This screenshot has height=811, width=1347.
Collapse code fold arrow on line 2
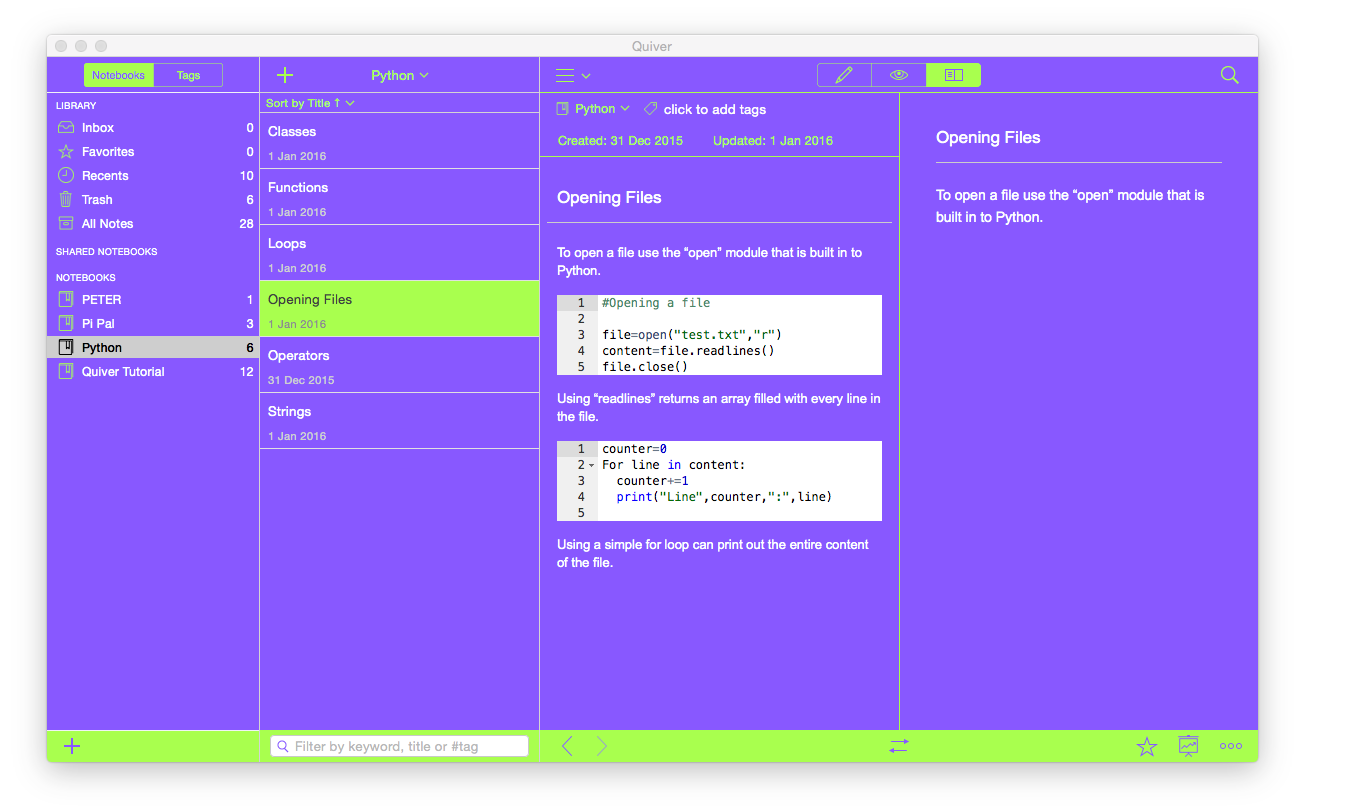[591, 465]
